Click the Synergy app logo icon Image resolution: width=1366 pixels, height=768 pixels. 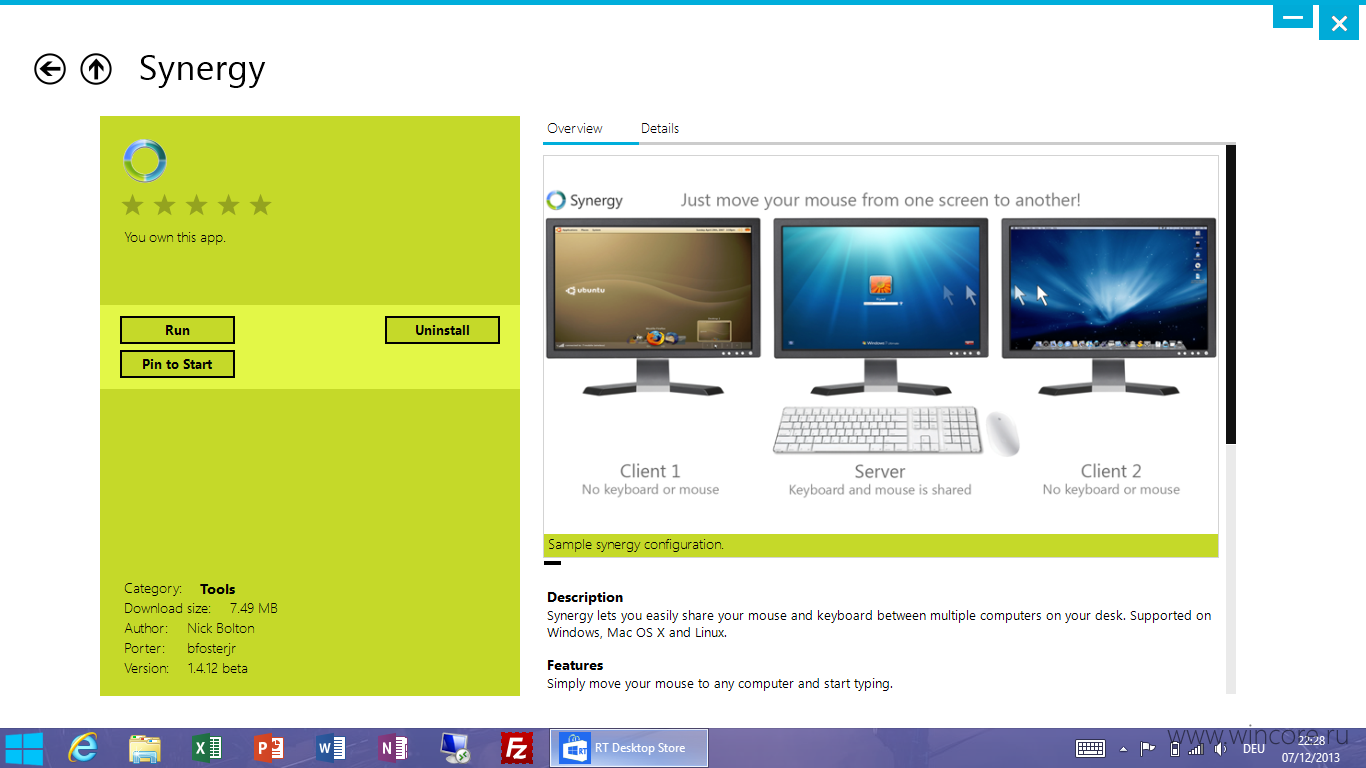[x=145, y=161]
